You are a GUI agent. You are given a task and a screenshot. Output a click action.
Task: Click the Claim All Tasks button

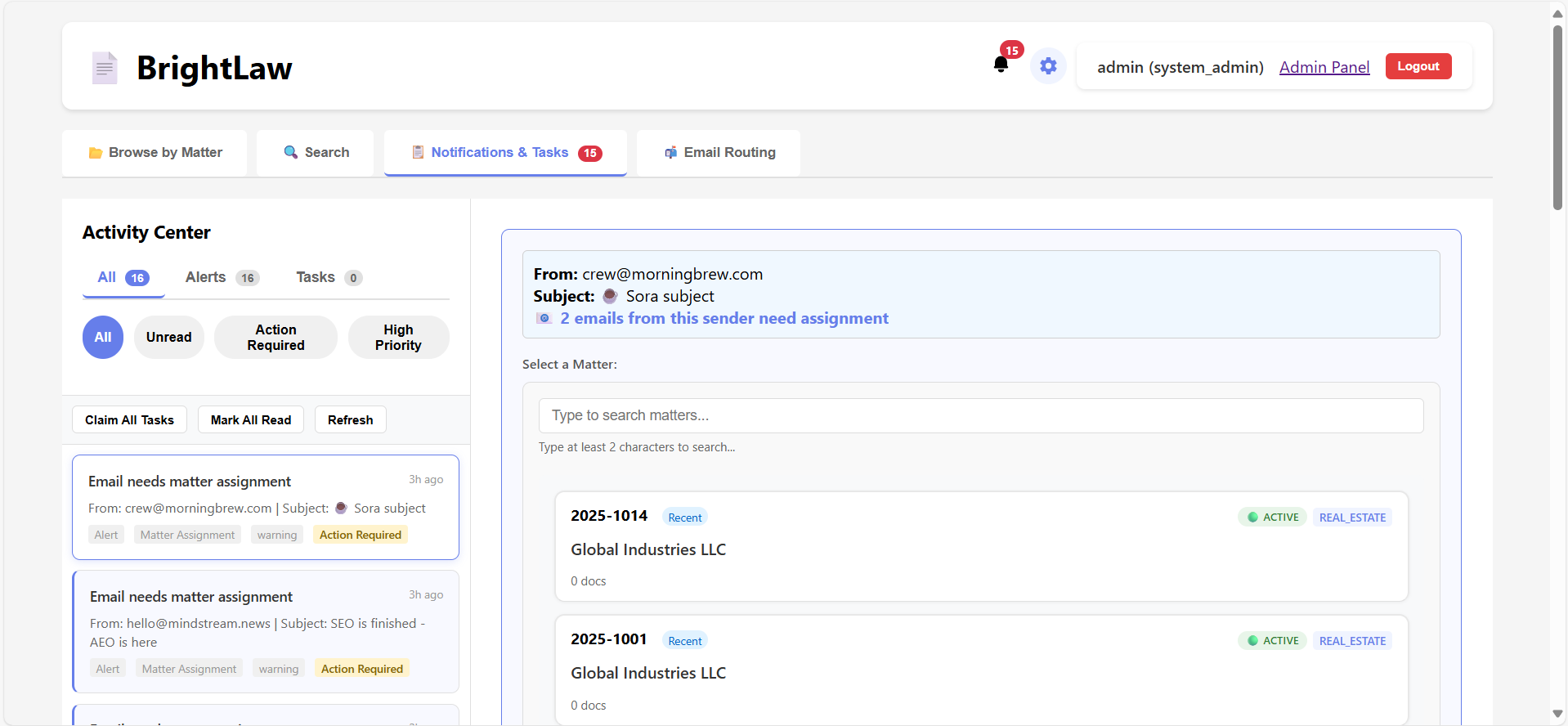(129, 419)
